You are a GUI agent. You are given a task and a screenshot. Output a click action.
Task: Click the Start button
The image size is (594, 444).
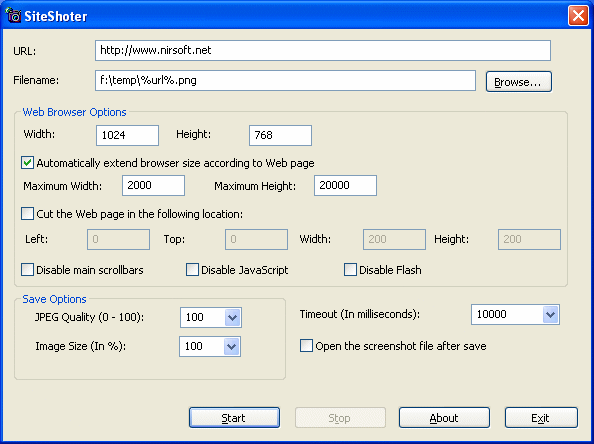234,418
